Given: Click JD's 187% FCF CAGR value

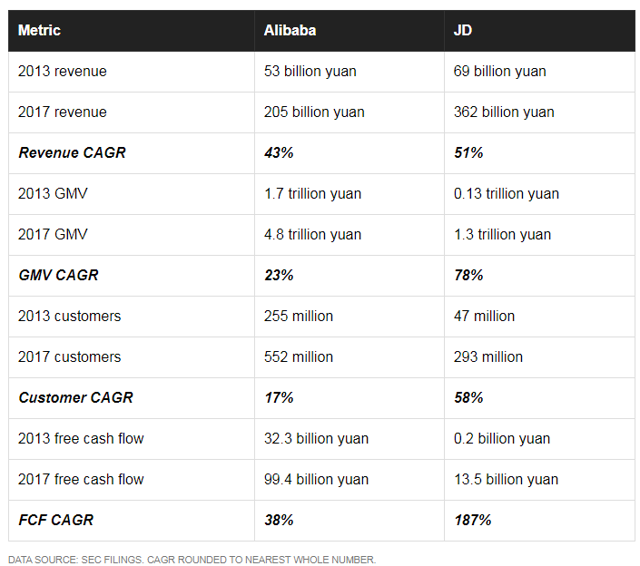Looking at the screenshot, I should [x=472, y=520].
